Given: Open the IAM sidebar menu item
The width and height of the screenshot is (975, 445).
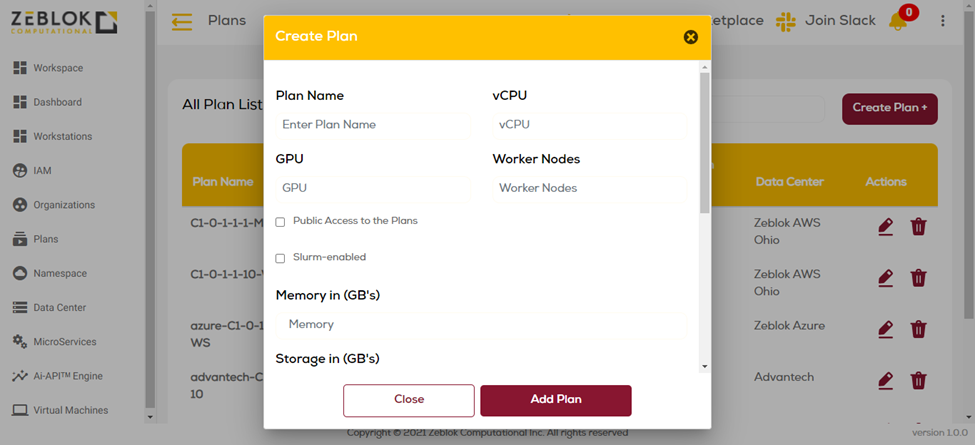Looking at the screenshot, I should (42, 171).
